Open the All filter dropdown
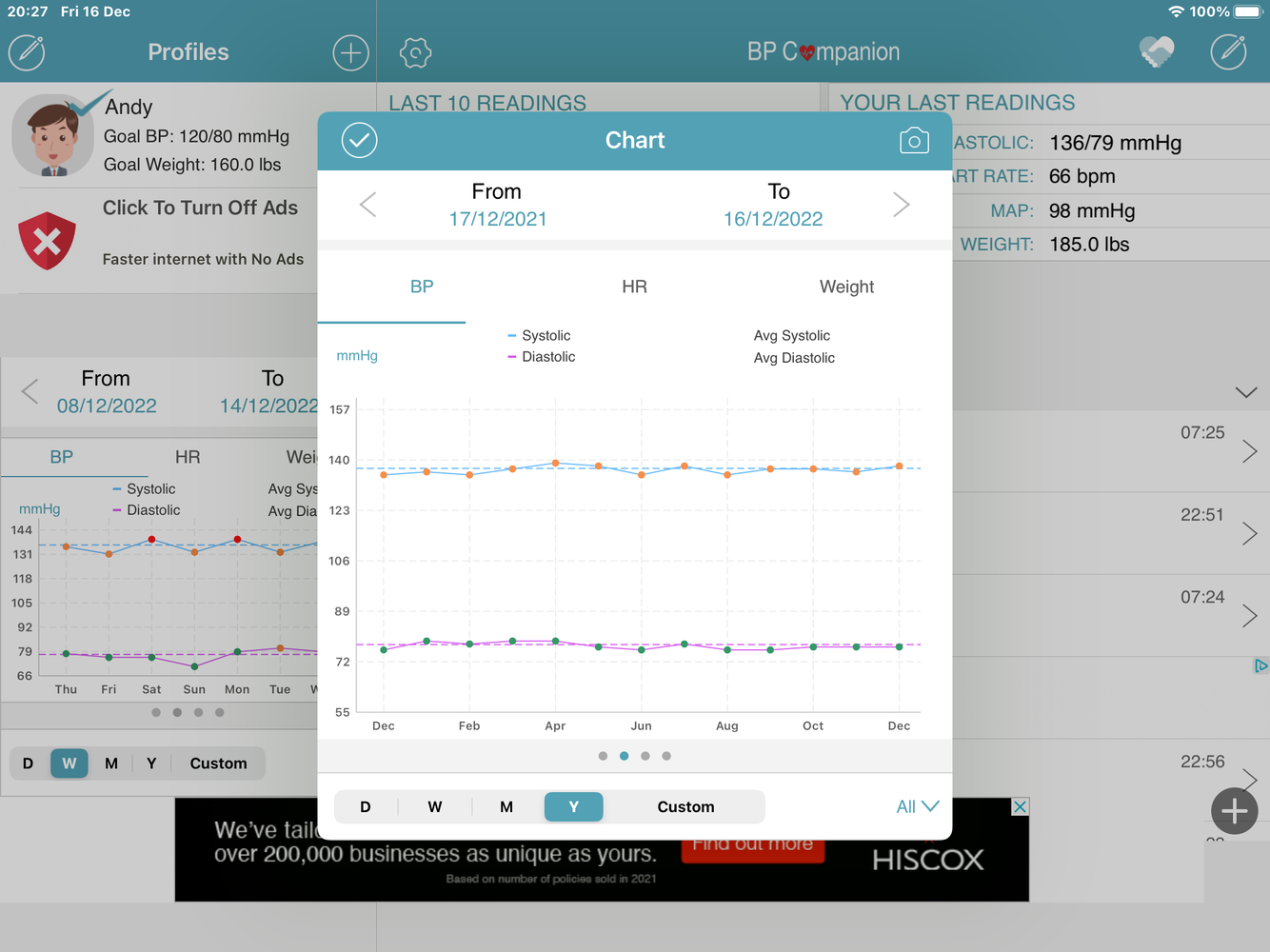 (x=917, y=806)
